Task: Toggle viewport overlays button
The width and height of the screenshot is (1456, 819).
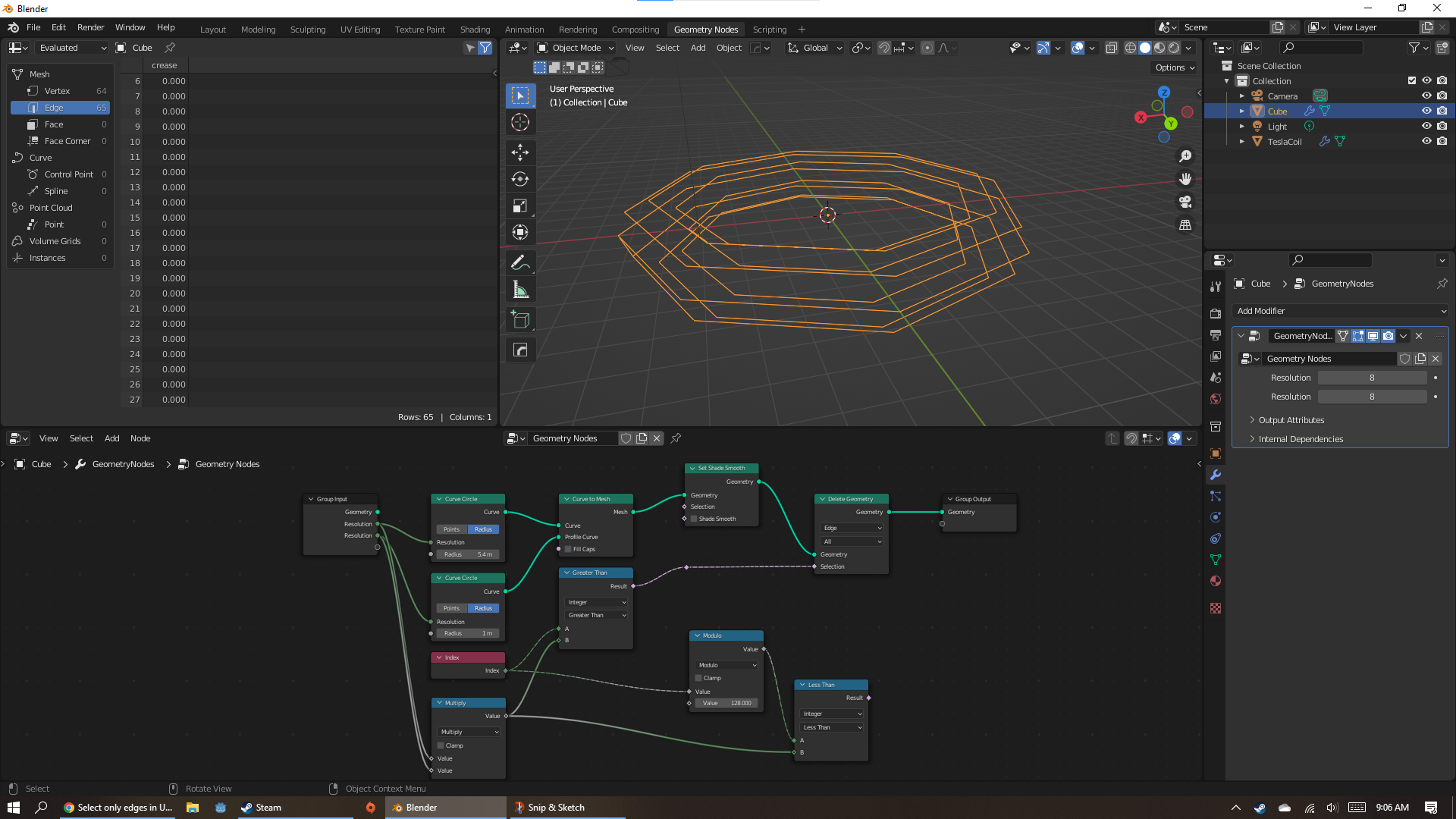Action: [x=1078, y=48]
